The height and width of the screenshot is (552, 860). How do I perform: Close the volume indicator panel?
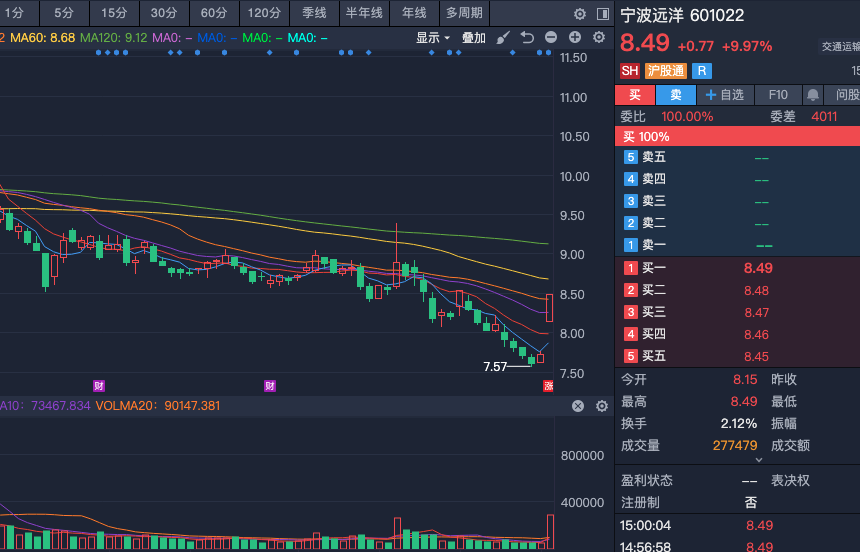(x=578, y=406)
